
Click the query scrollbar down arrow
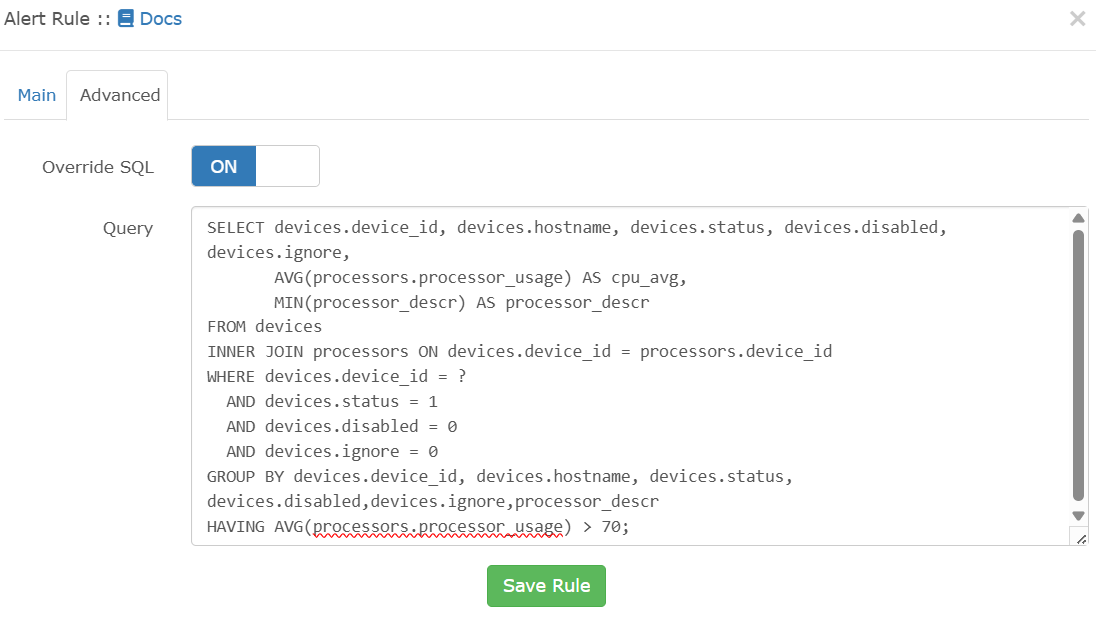[1078, 515]
